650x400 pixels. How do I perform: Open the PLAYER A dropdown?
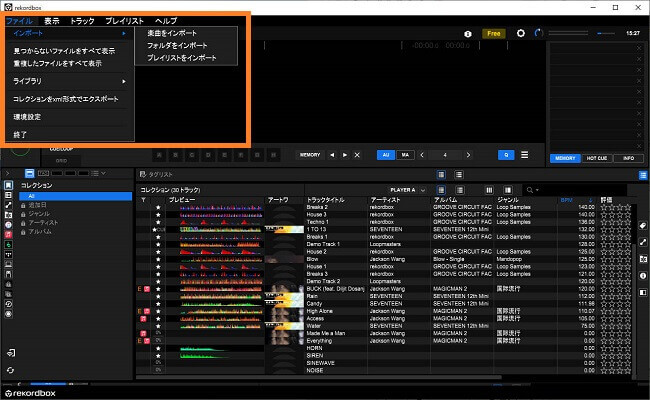(x=407, y=190)
